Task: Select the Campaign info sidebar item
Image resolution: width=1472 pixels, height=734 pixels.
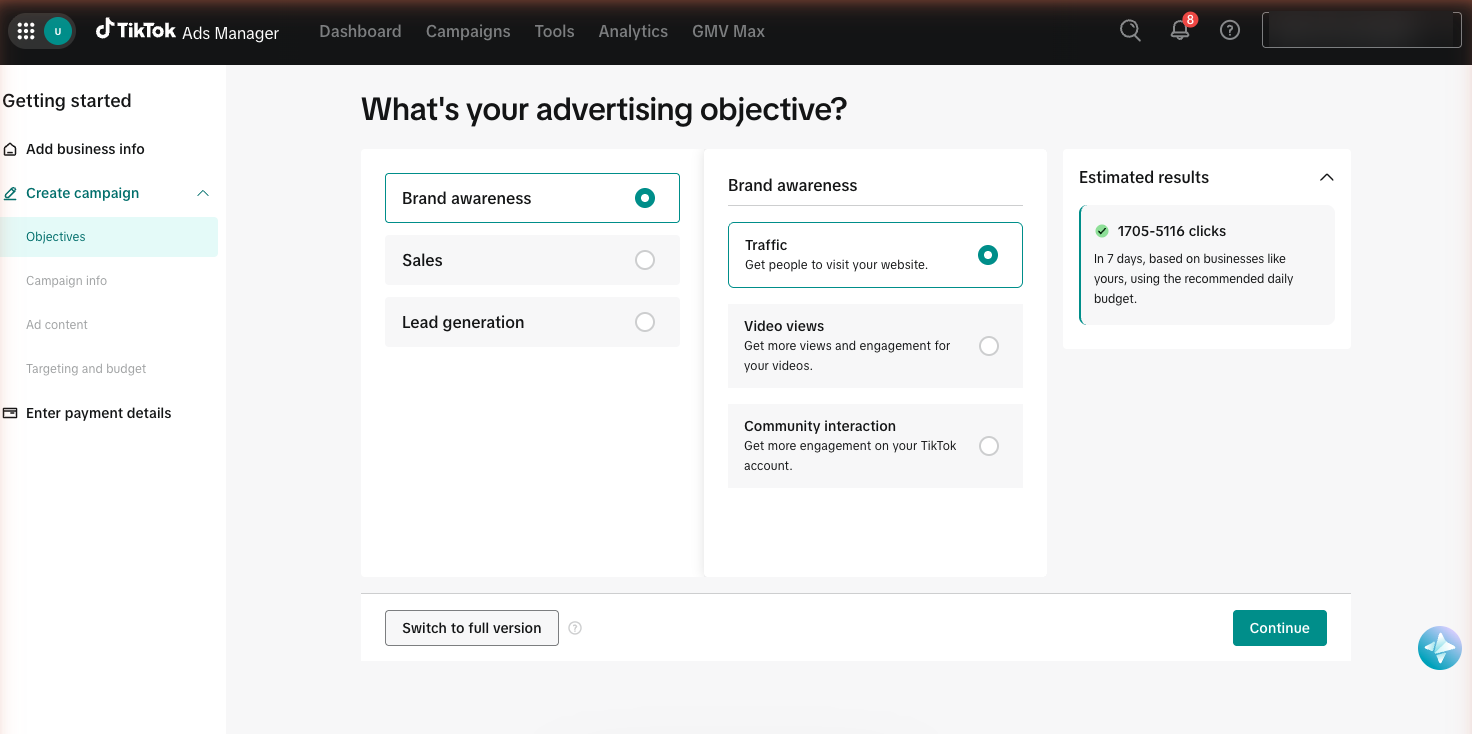Action: pos(66,281)
